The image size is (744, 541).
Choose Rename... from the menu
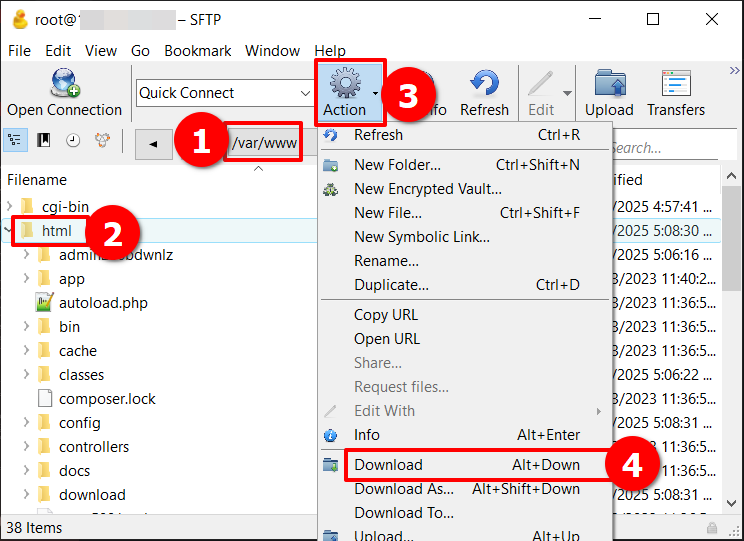pyautogui.click(x=465, y=261)
